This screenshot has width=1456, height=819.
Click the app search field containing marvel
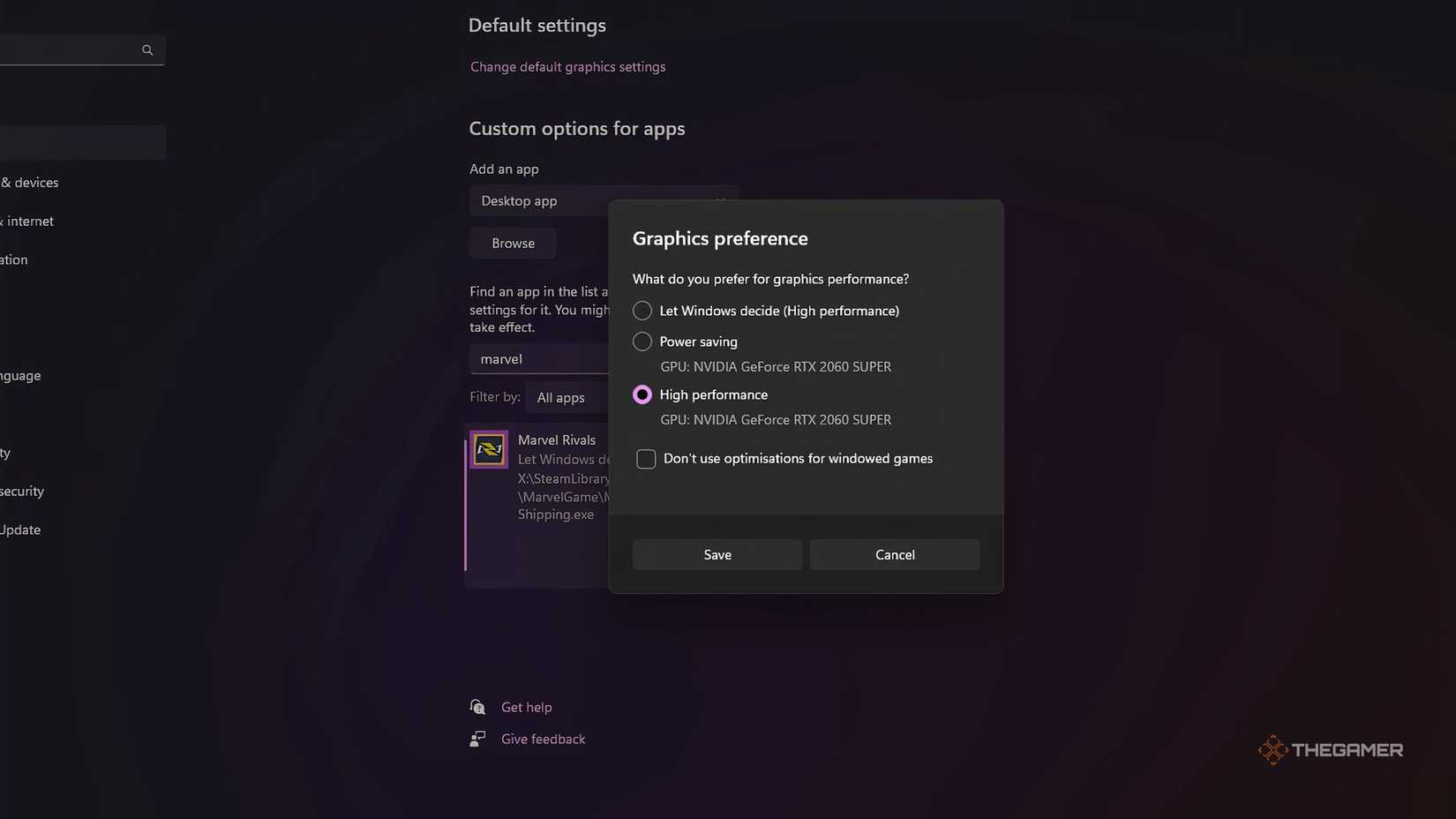tap(539, 359)
